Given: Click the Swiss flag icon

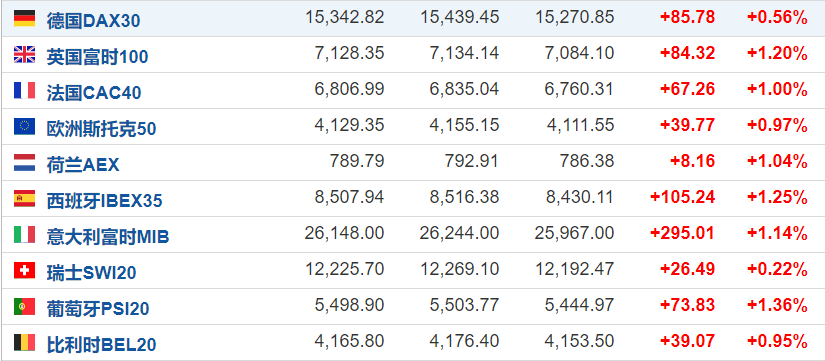Looking at the screenshot, I should (24, 270).
